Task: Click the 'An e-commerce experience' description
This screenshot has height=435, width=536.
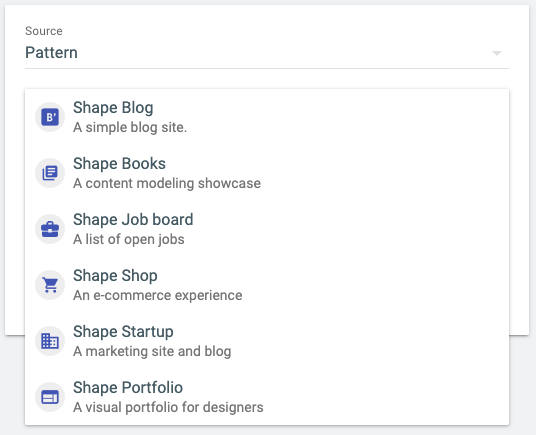Action: 158,296
